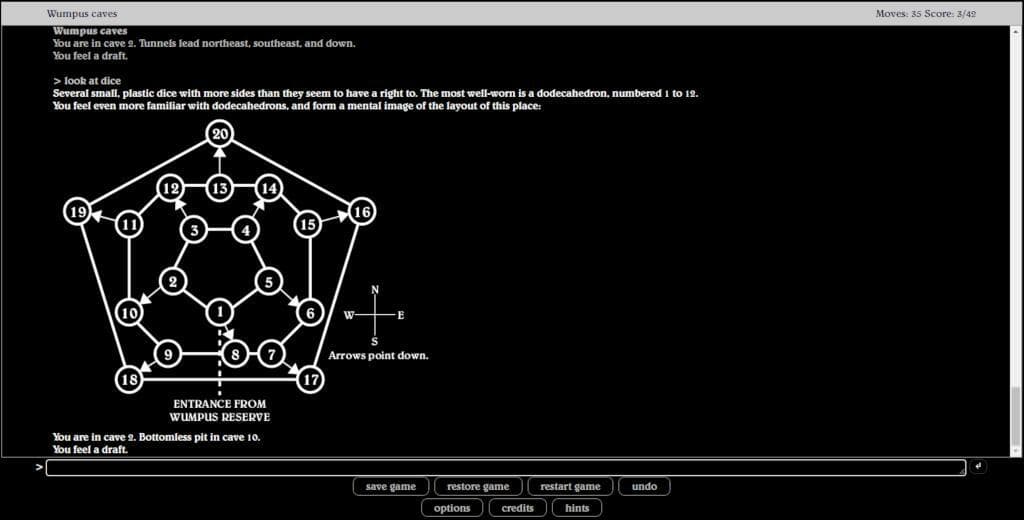Viewport: 1024px width, 520px height.
Task: Open the credits button
Action: click(517, 508)
